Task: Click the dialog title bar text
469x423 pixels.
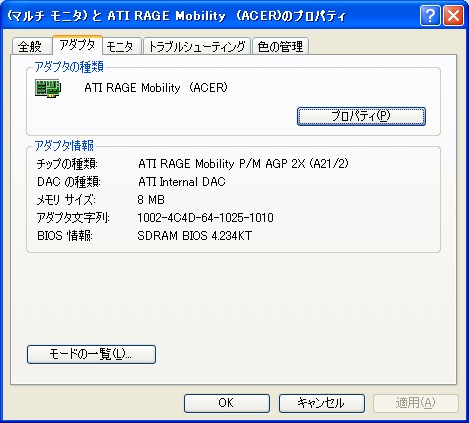Action: 176,16
